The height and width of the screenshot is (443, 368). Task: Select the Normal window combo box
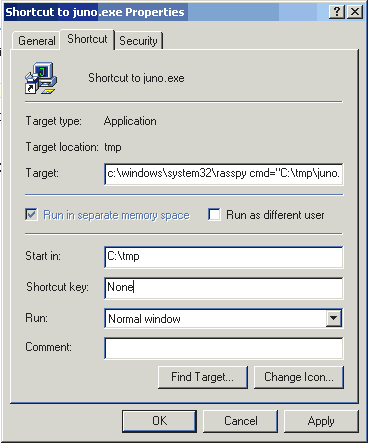(224, 318)
